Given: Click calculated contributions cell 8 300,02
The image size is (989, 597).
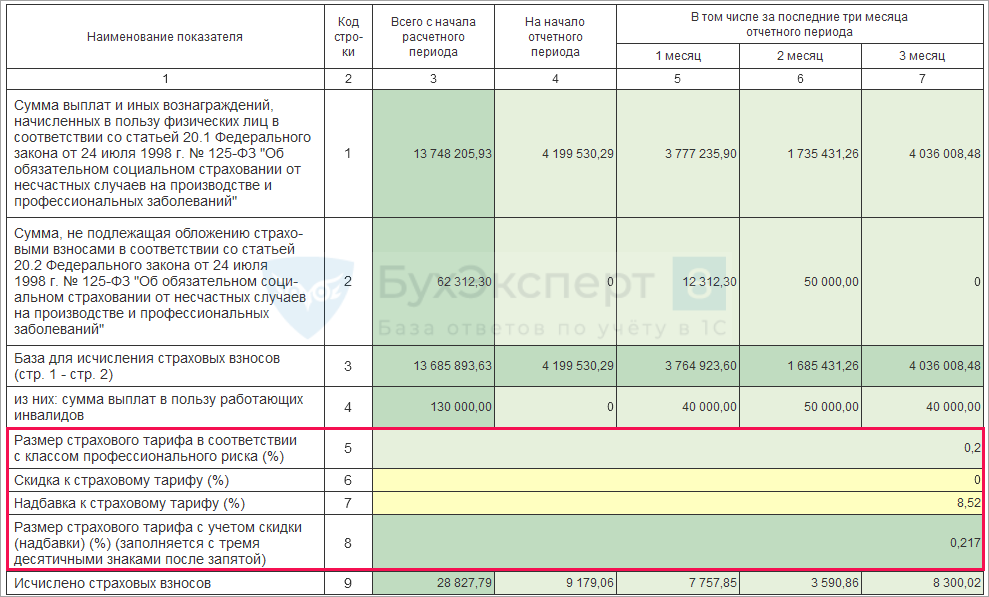Looking at the screenshot, I should coord(923,582).
